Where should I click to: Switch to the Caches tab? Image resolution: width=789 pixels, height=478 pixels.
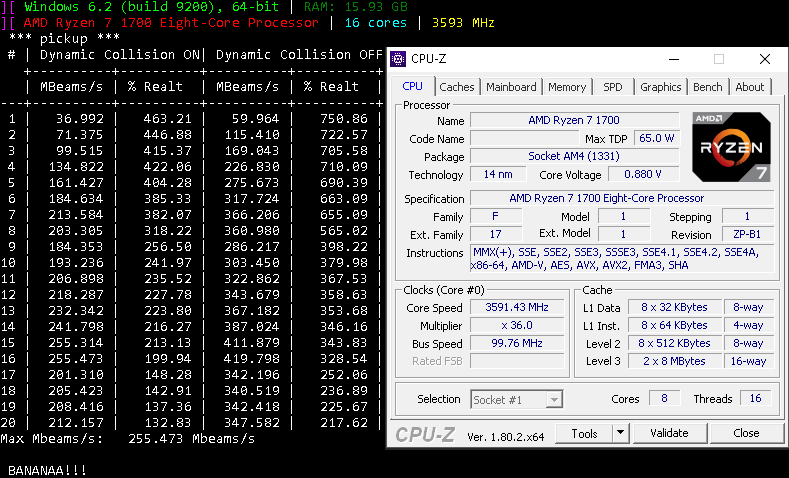456,87
